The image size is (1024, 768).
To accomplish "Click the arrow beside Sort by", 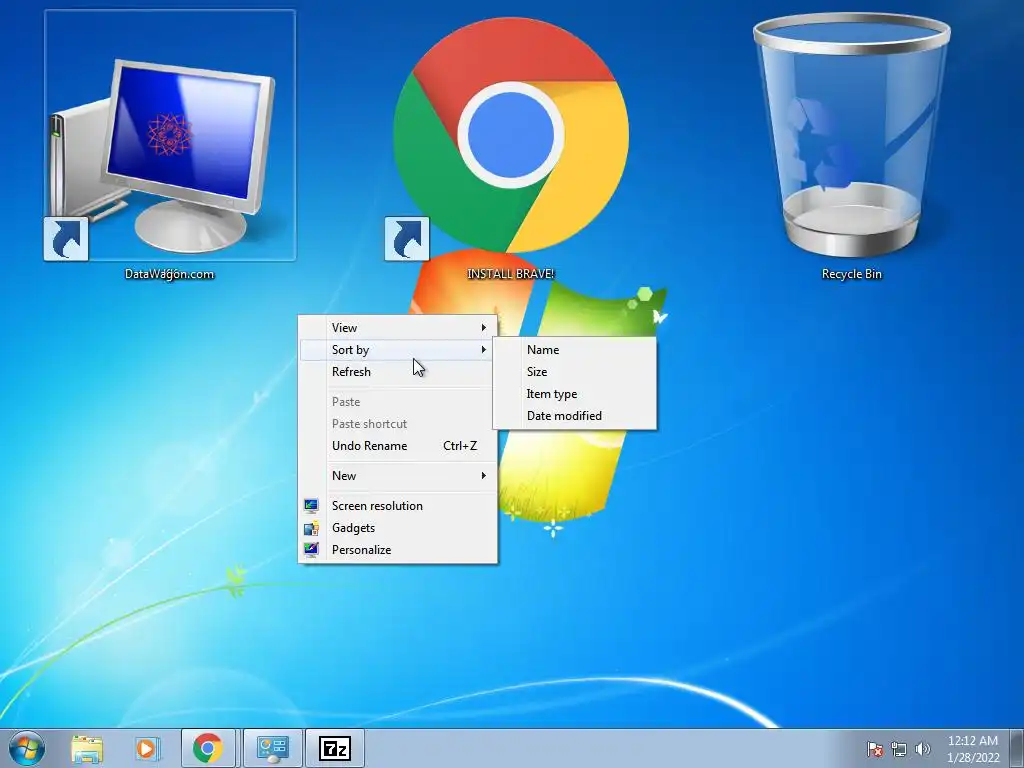I will click(x=484, y=349).
